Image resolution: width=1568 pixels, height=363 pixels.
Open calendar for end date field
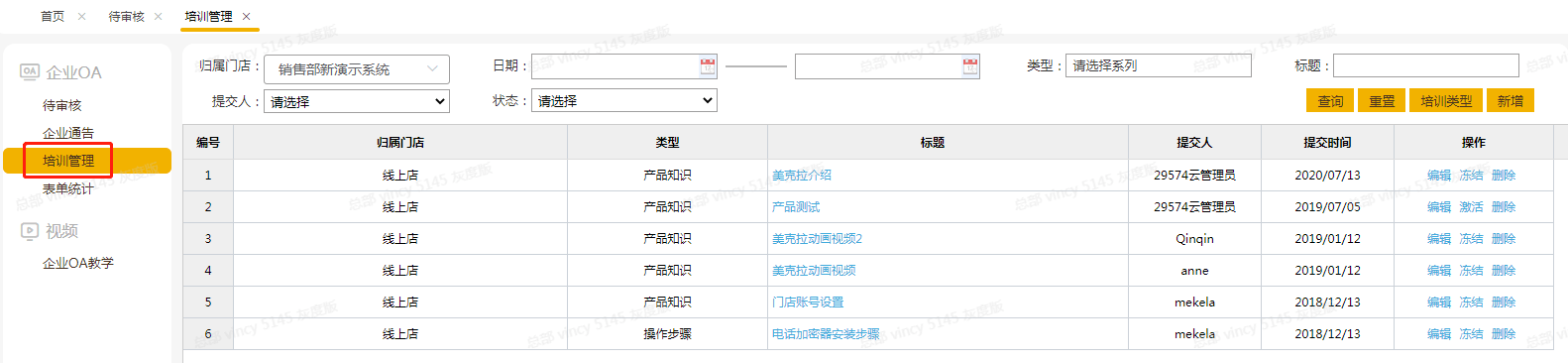tap(970, 66)
